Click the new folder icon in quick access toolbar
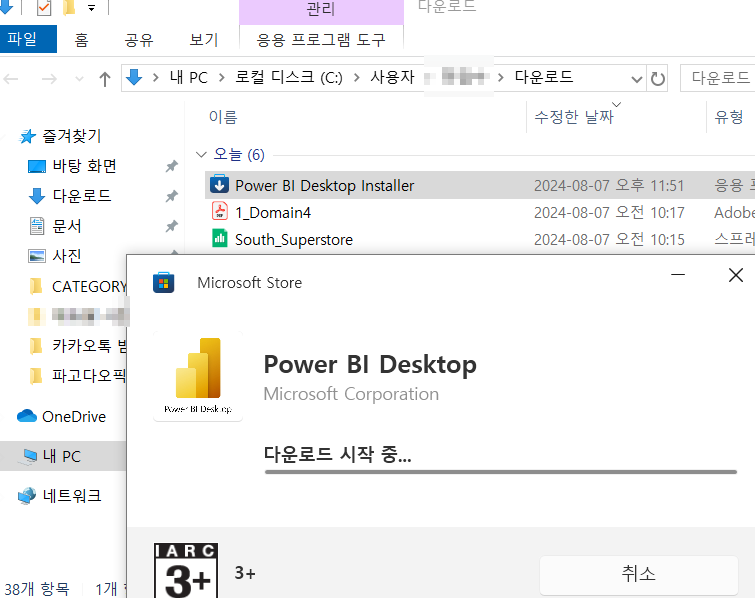This screenshot has height=598, width=755. (x=69, y=7)
